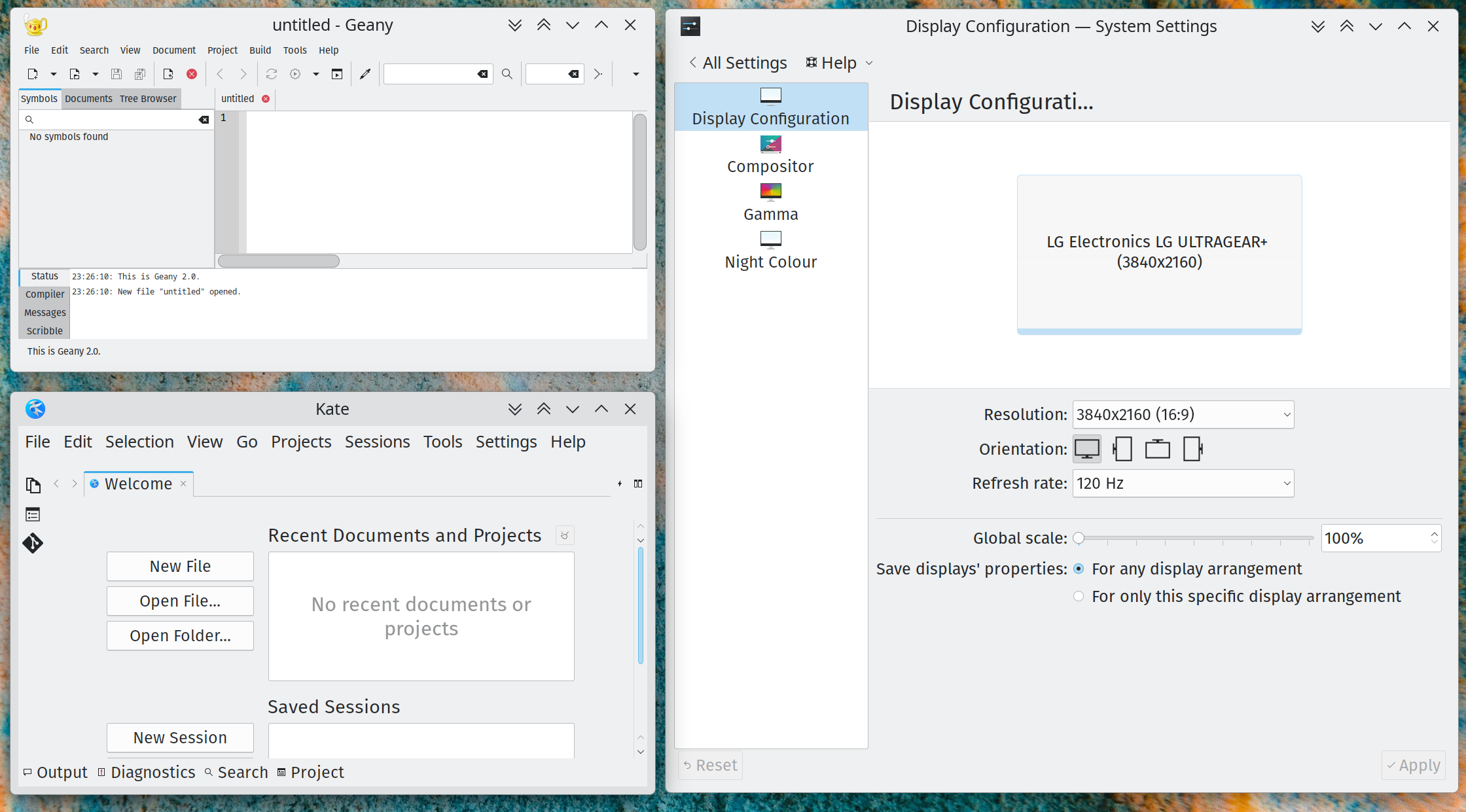
Task: Open the Geany toolbar overflow arrow
Action: (x=635, y=74)
